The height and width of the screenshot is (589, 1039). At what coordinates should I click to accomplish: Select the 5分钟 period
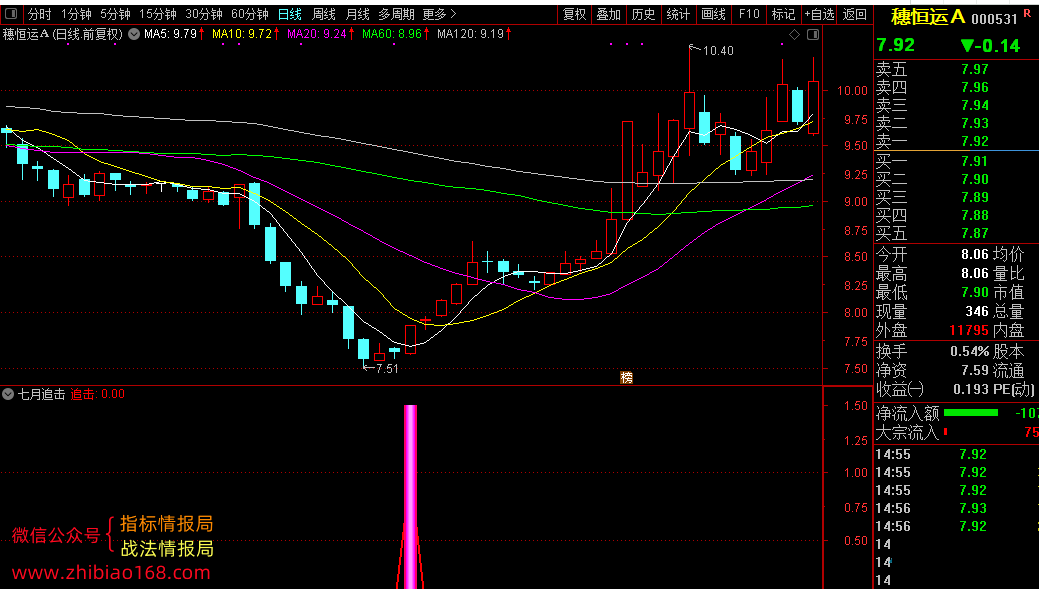click(x=115, y=14)
